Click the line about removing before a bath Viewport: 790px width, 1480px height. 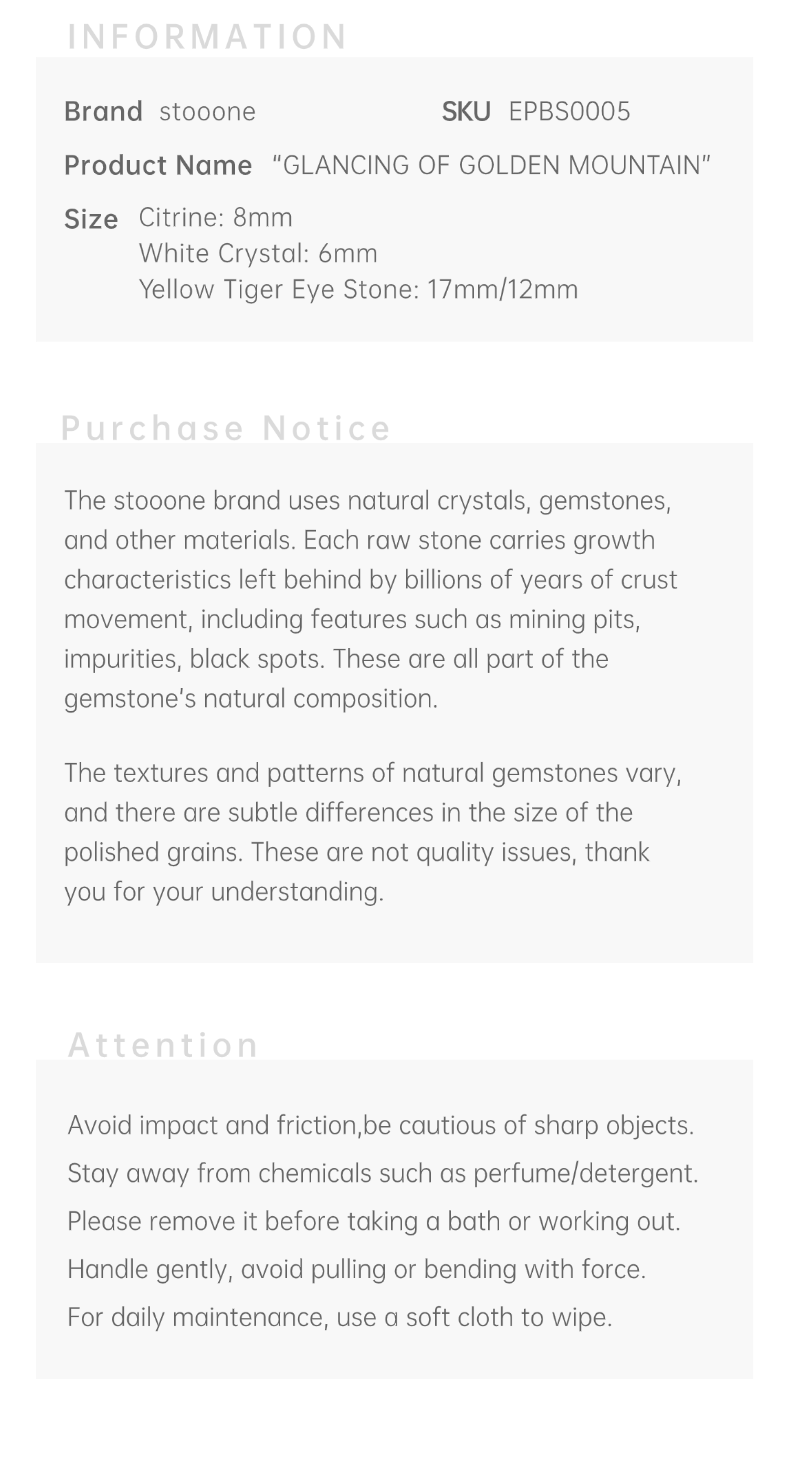[x=373, y=1222]
